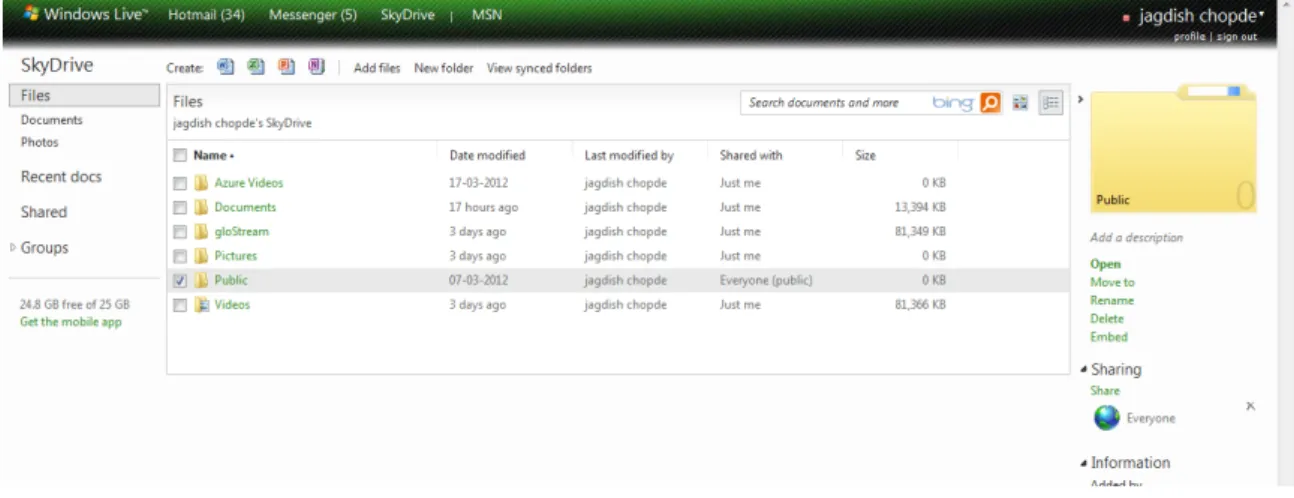
Task: Click the Public folder icon in list
Action: pos(201,280)
